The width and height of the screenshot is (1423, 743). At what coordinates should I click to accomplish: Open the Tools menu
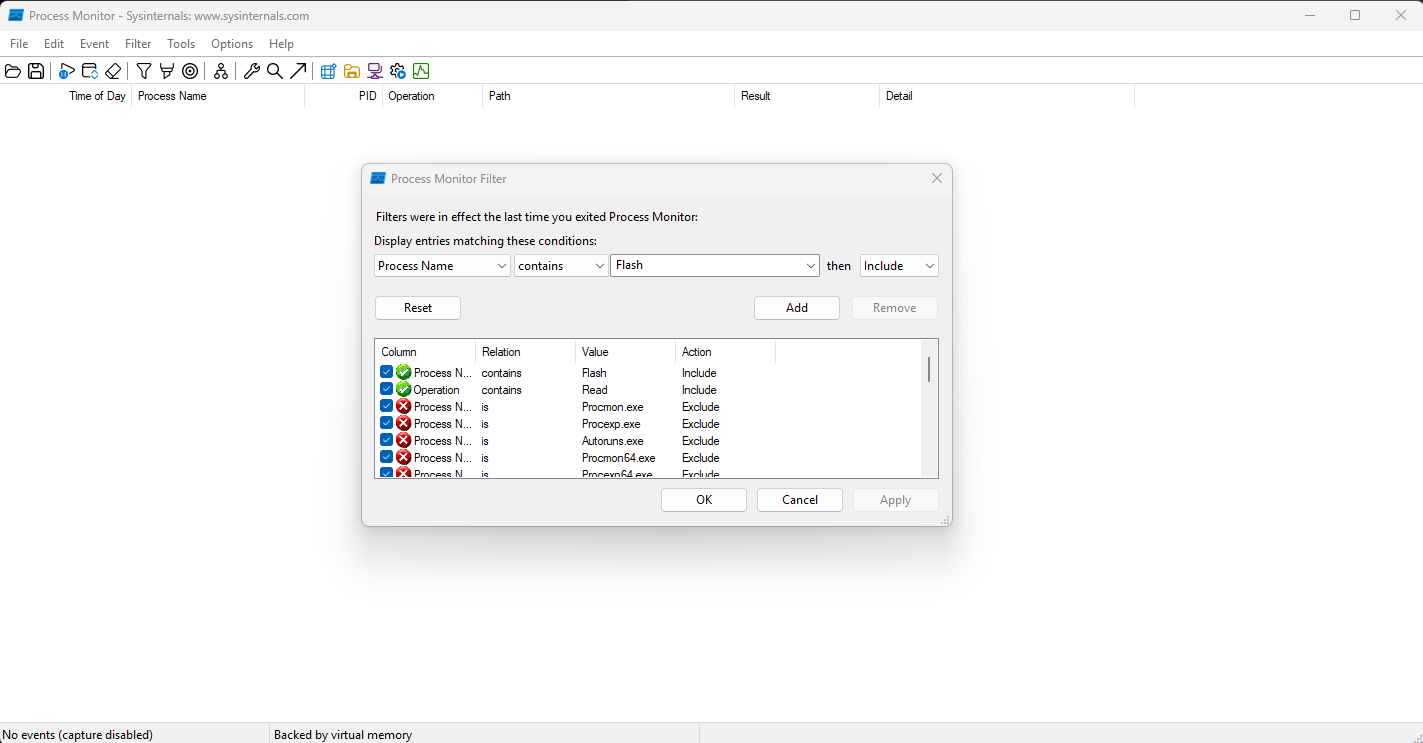click(x=181, y=44)
